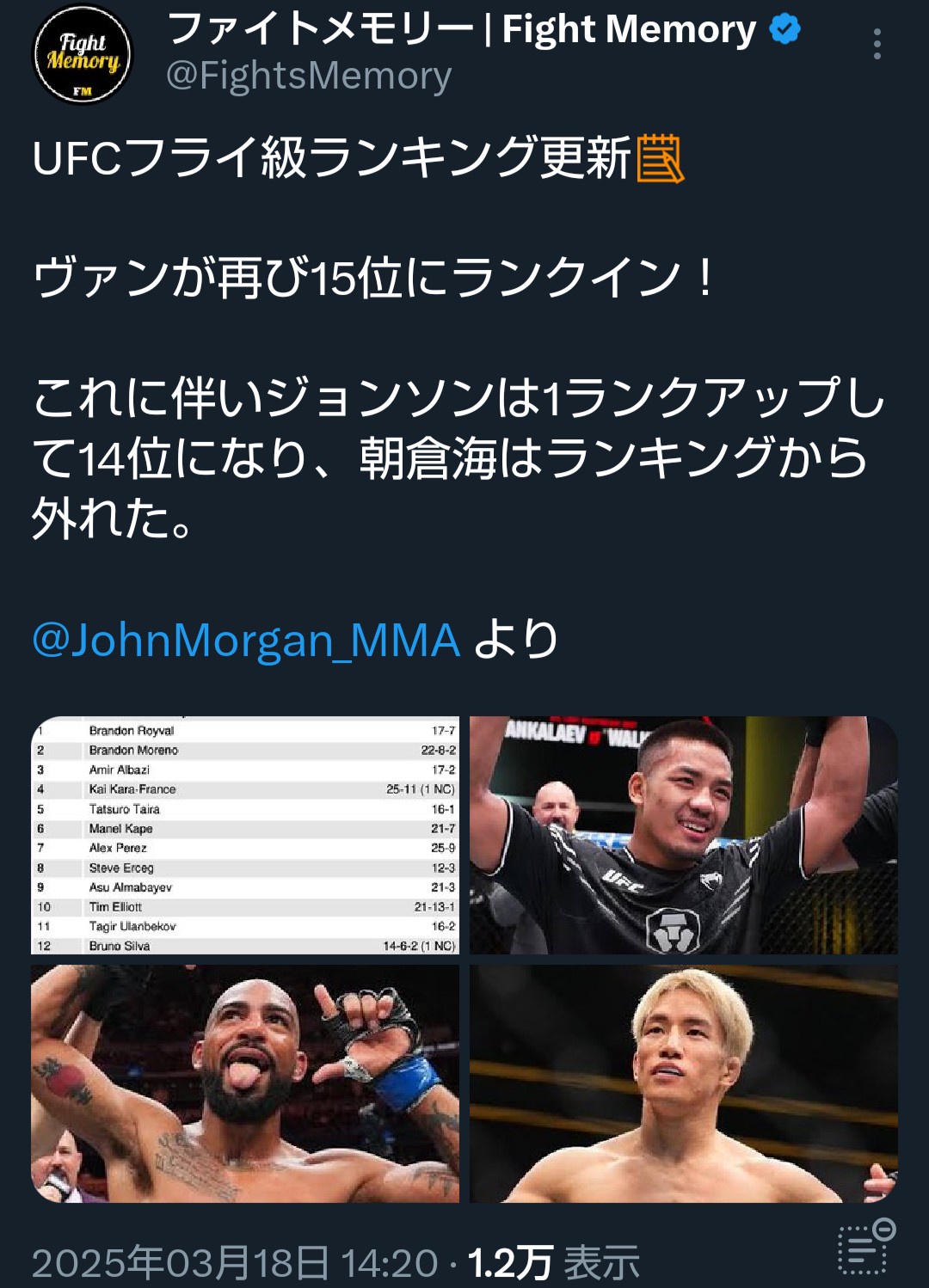Tap the 2025年03月18日 14:20 timestamp
The height and width of the screenshot is (1288, 929).
tap(235, 1263)
